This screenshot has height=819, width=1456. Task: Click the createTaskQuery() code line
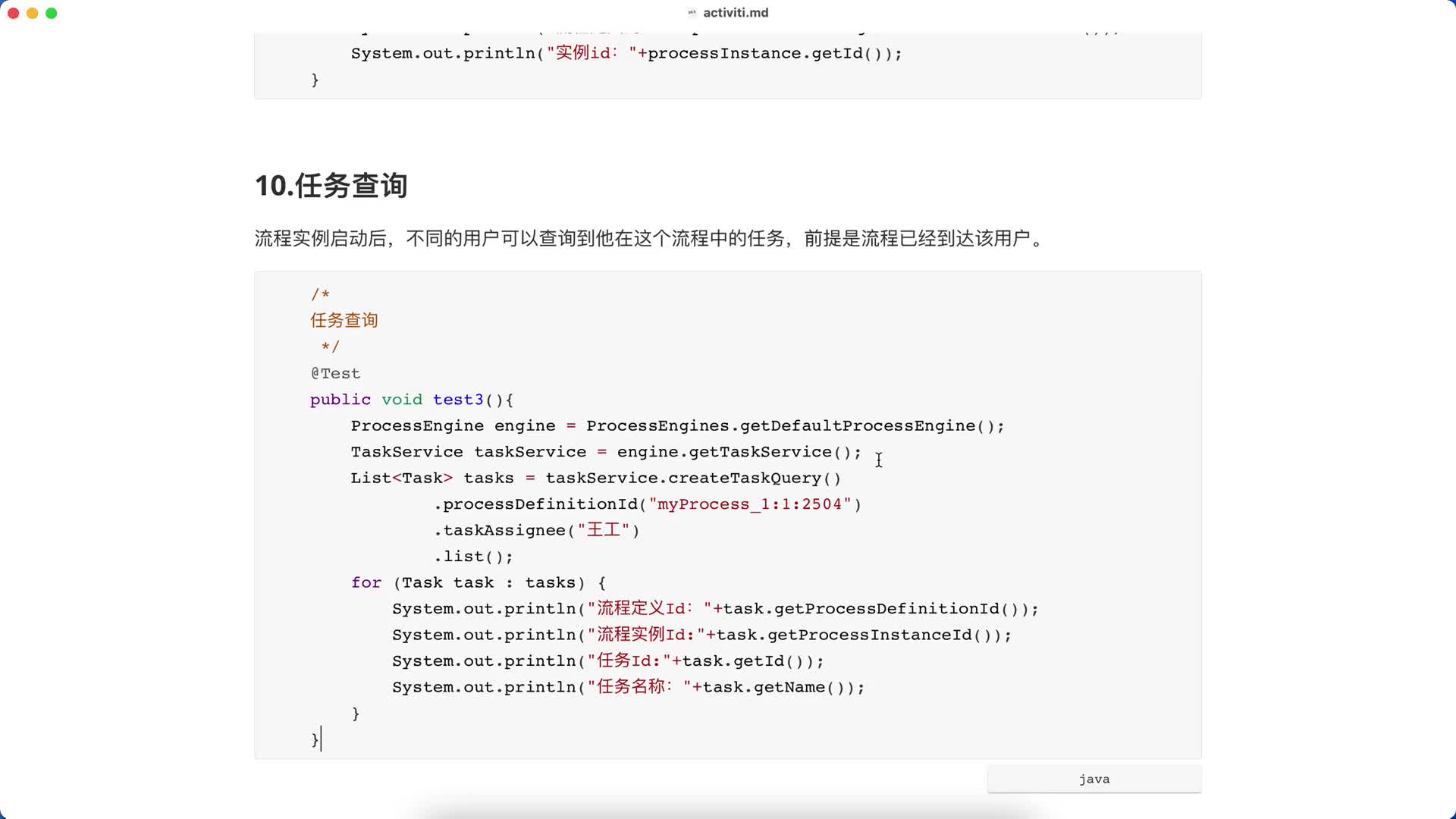tap(595, 479)
